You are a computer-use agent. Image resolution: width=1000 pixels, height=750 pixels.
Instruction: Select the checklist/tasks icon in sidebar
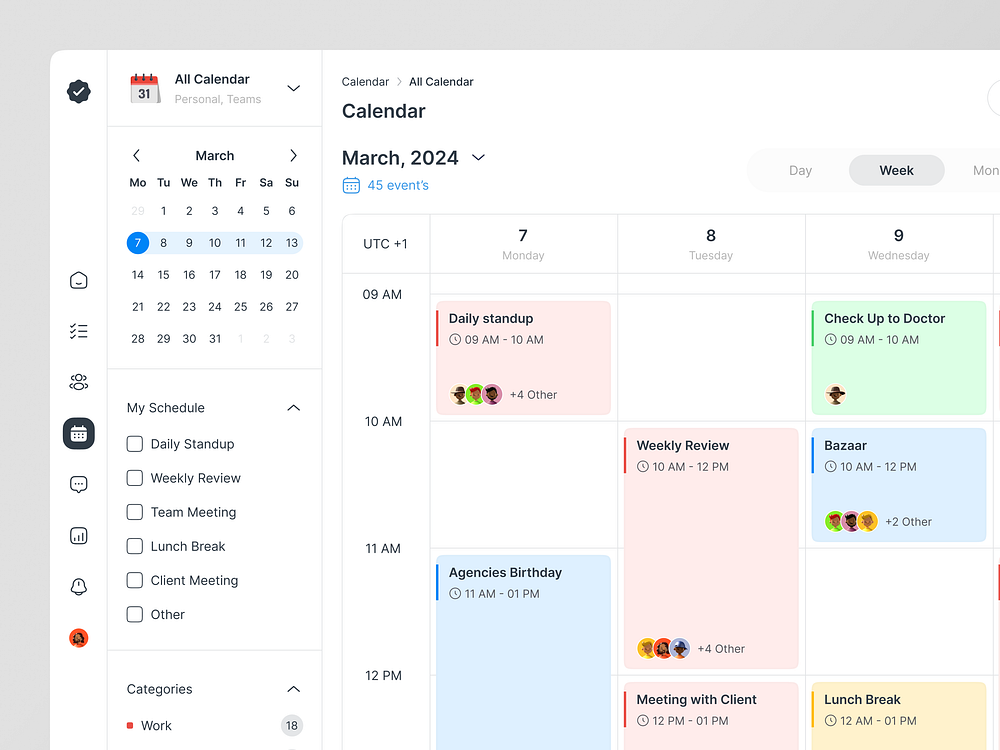(78, 330)
